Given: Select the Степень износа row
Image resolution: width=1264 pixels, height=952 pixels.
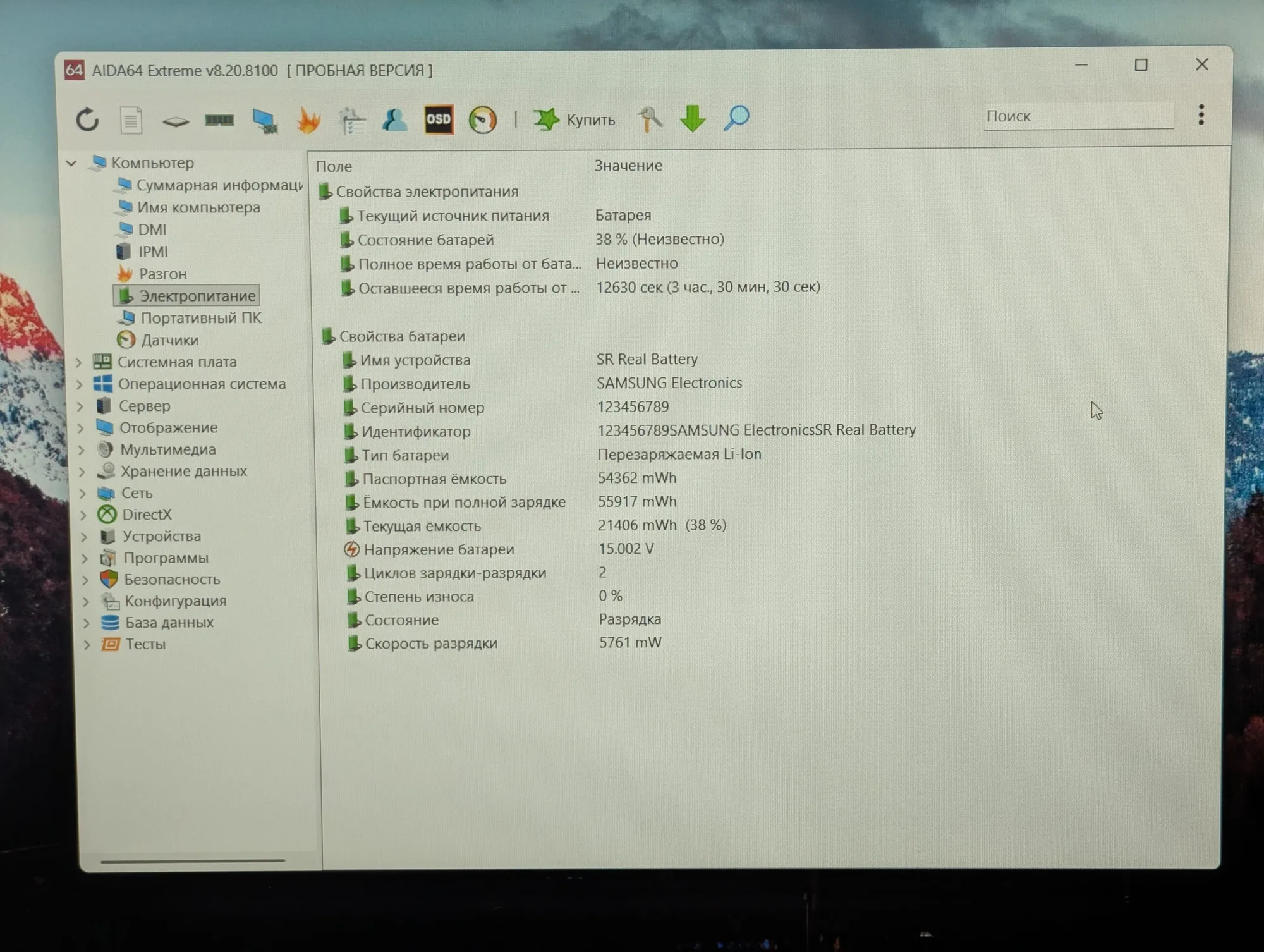Looking at the screenshot, I should click(x=484, y=596).
